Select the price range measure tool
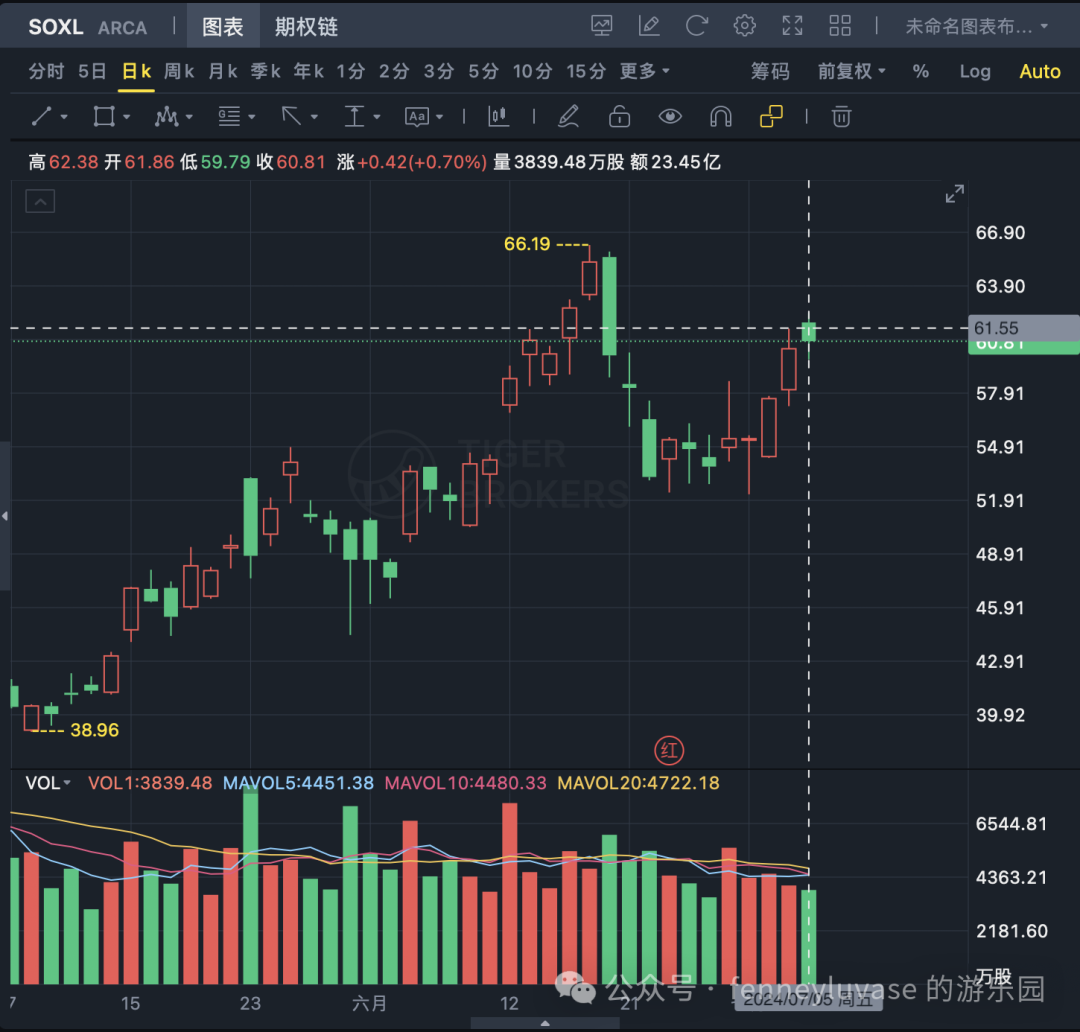 pyautogui.click(x=354, y=116)
